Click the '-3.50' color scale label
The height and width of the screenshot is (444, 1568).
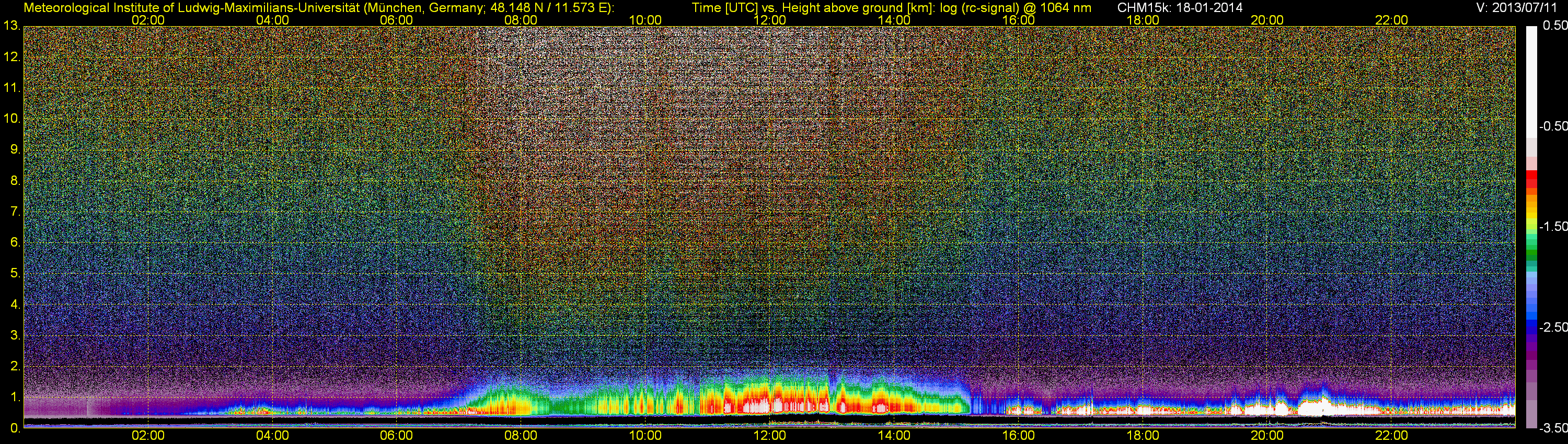1553,428
